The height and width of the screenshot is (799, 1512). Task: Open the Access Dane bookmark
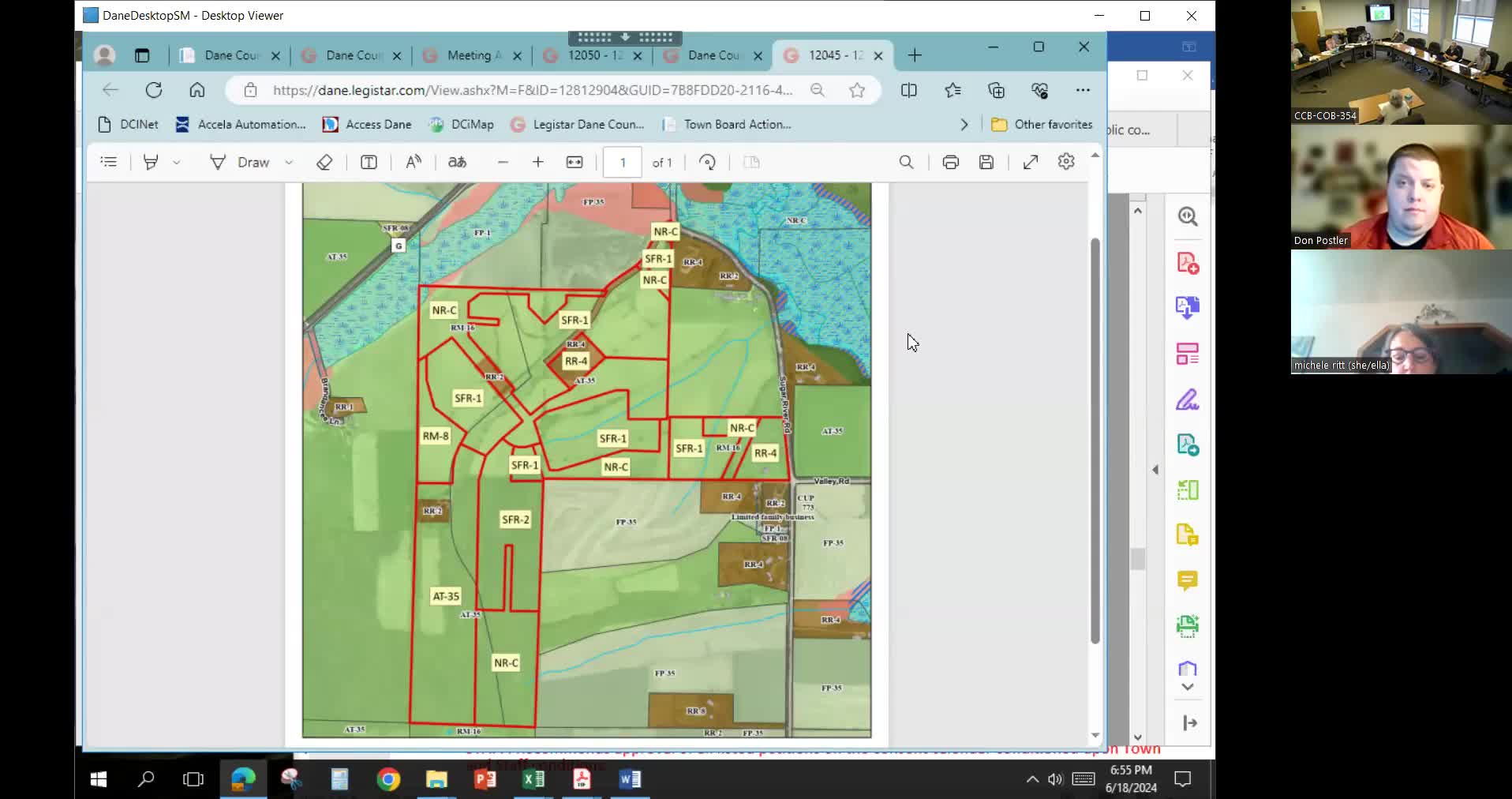[x=366, y=124]
